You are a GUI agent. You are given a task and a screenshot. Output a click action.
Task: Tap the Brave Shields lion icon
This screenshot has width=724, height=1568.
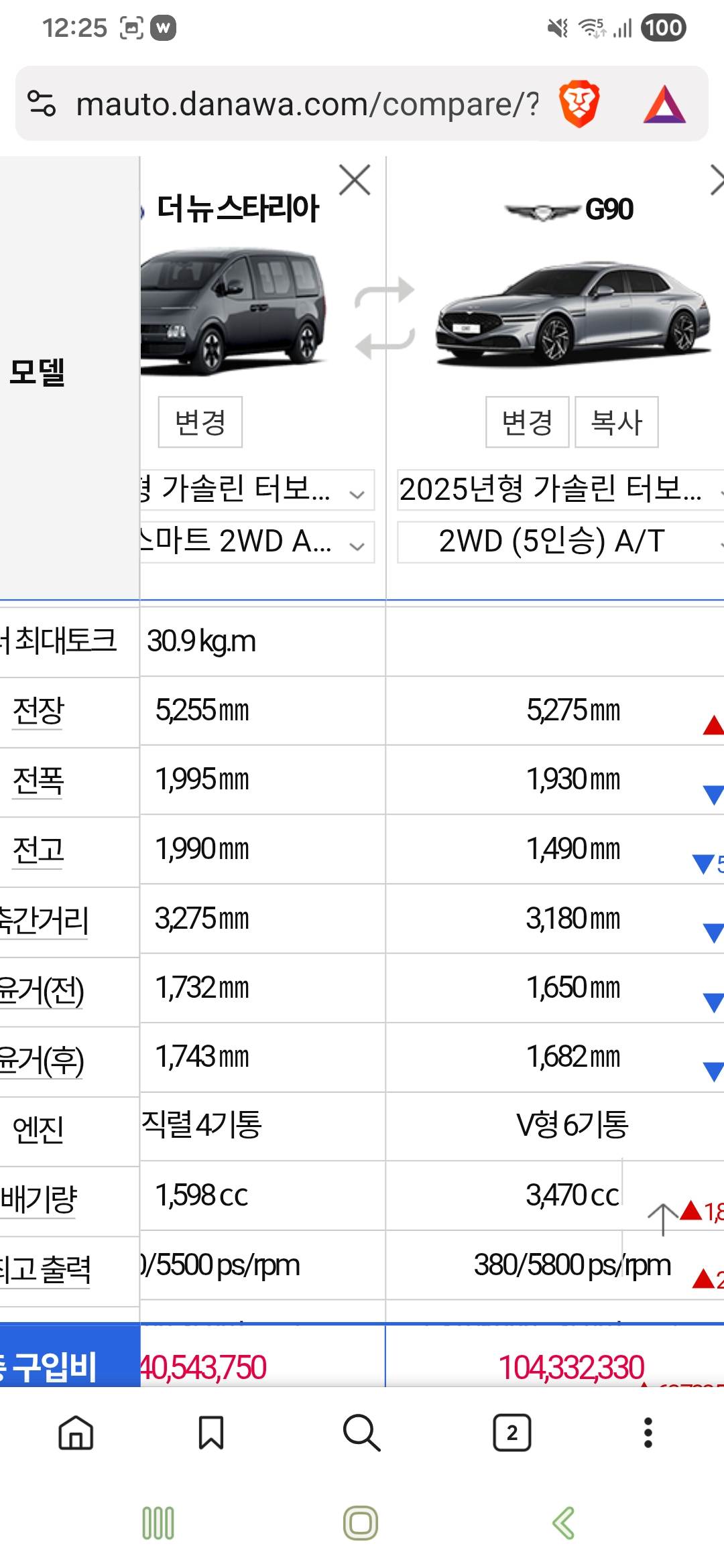pos(579,104)
